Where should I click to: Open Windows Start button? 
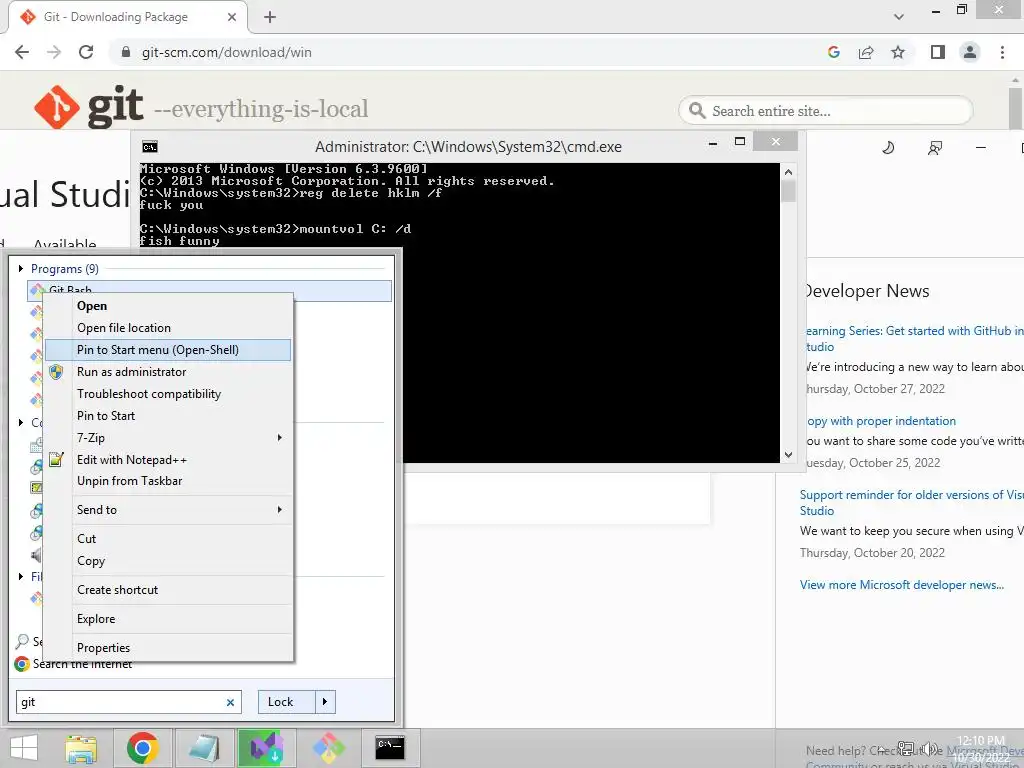[x=24, y=748]
